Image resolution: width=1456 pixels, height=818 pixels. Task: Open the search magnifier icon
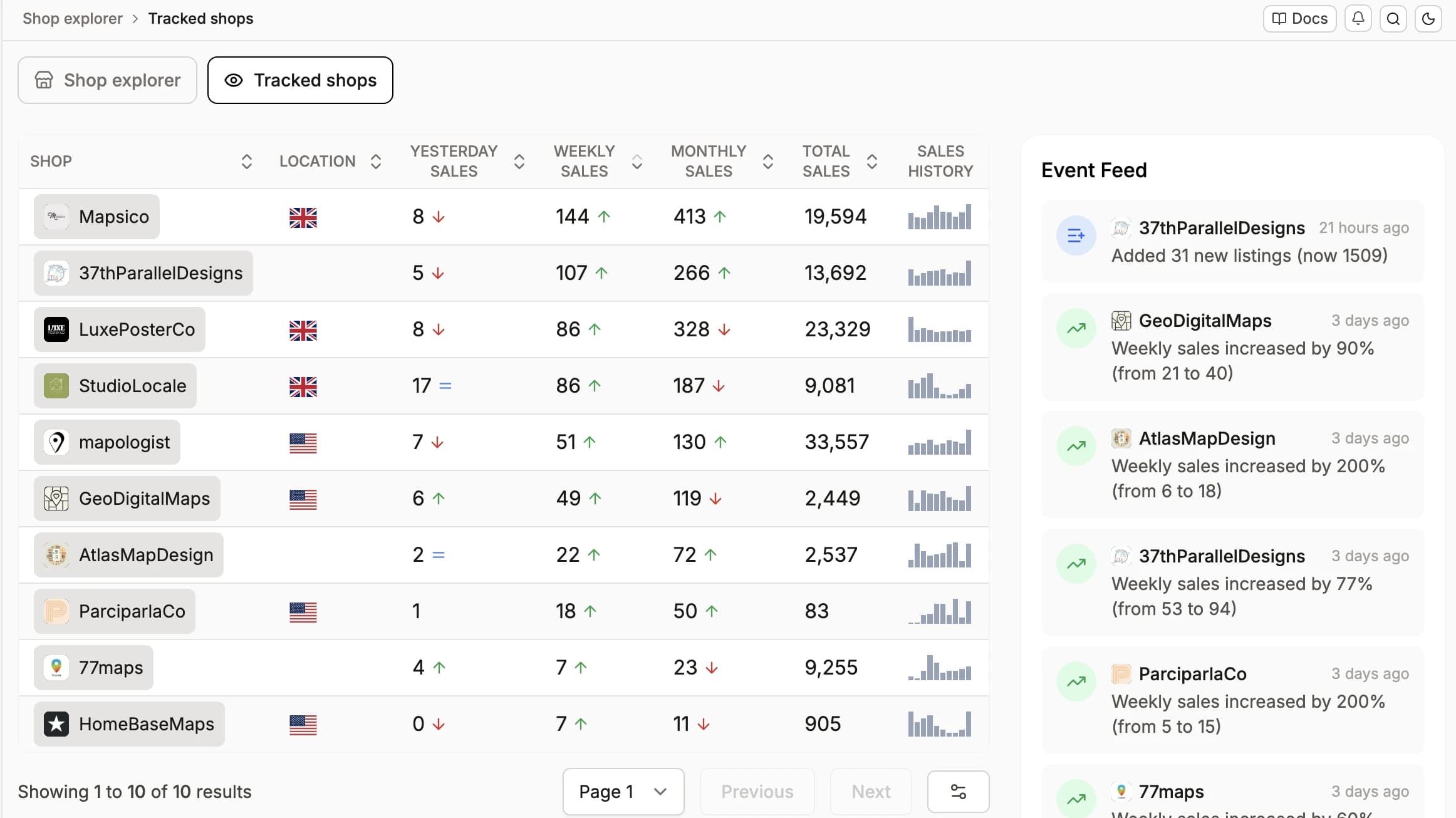click(x=1393, y=19)
